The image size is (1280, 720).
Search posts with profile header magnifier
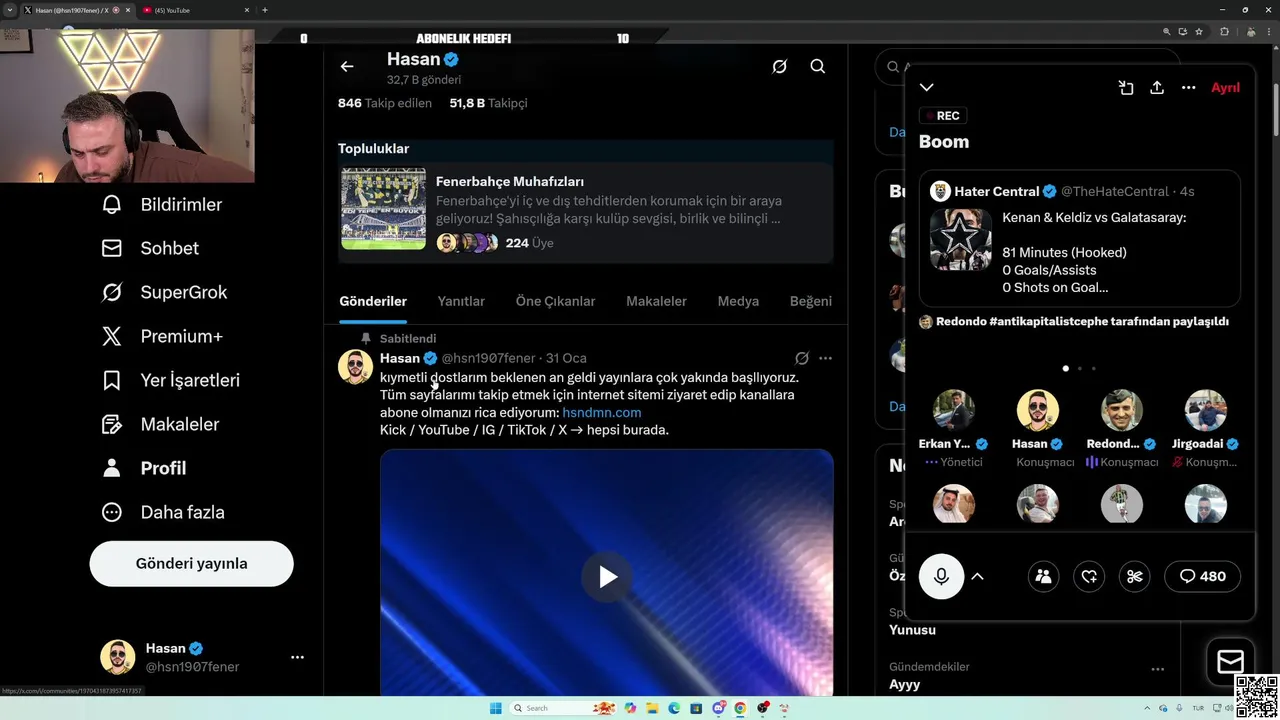click(x=817, y=66)
